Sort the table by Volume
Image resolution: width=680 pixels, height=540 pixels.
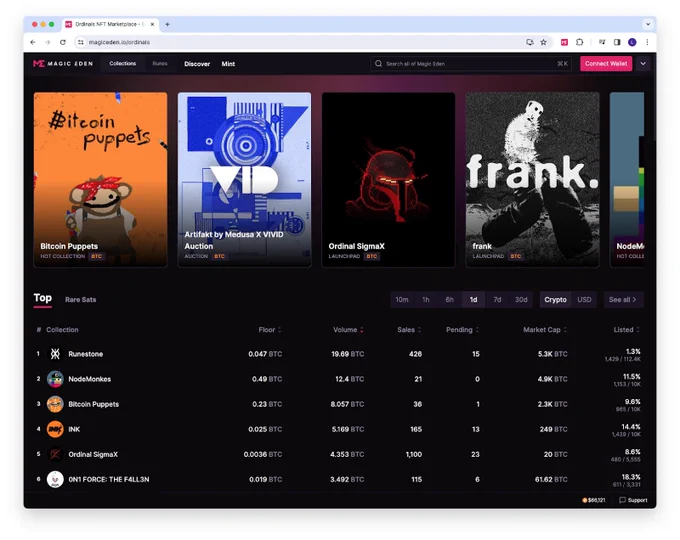click(x=348, y=330)
